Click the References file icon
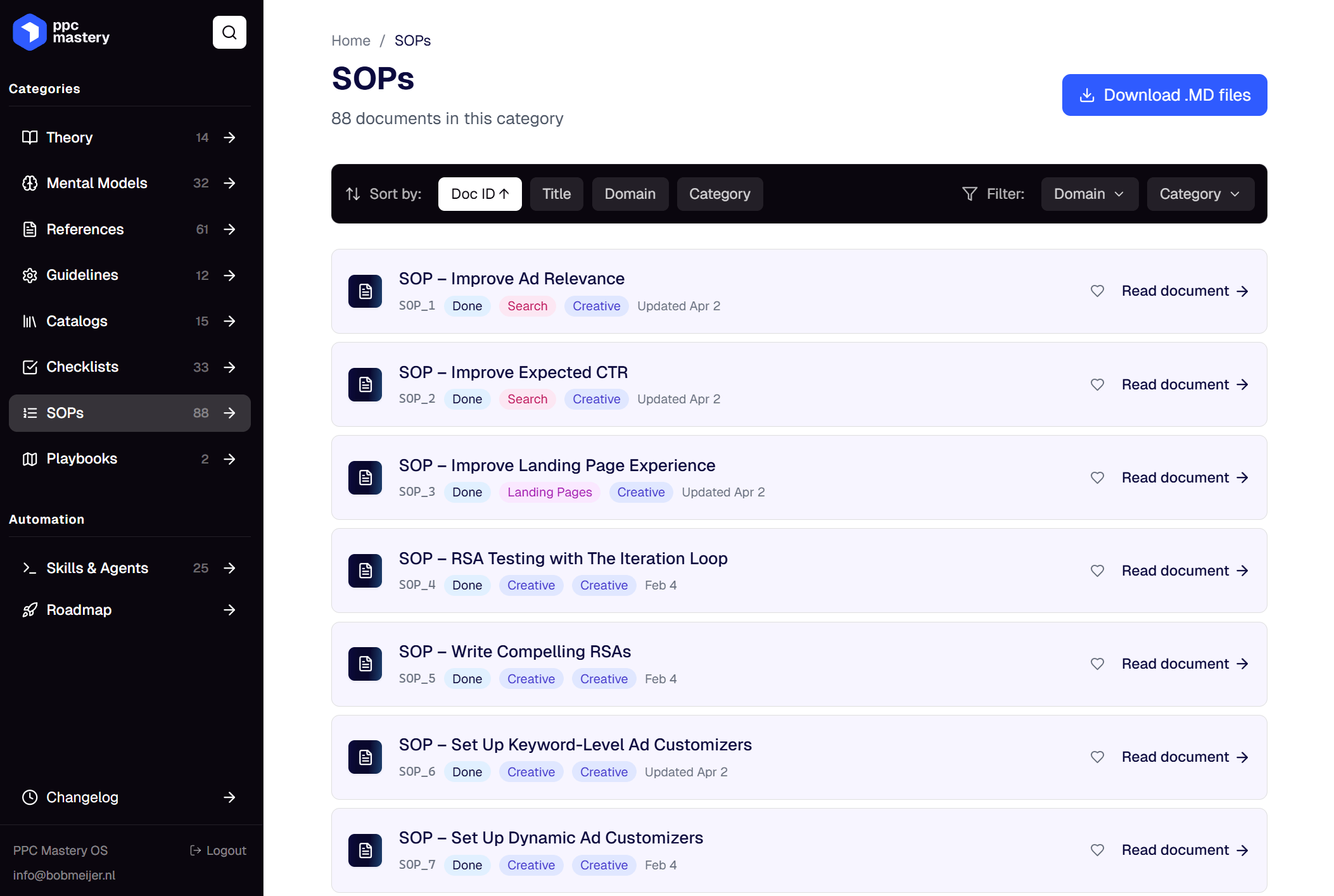The image size is (1334, 896). (30, 229)
